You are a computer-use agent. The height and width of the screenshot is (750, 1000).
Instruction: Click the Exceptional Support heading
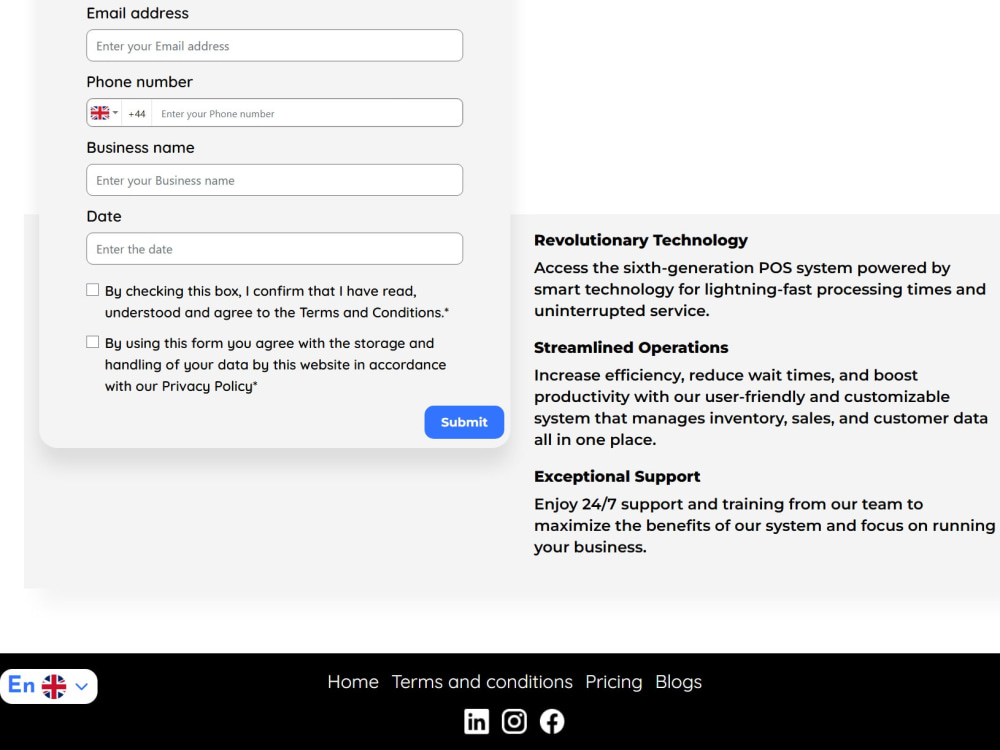point(617,476)
